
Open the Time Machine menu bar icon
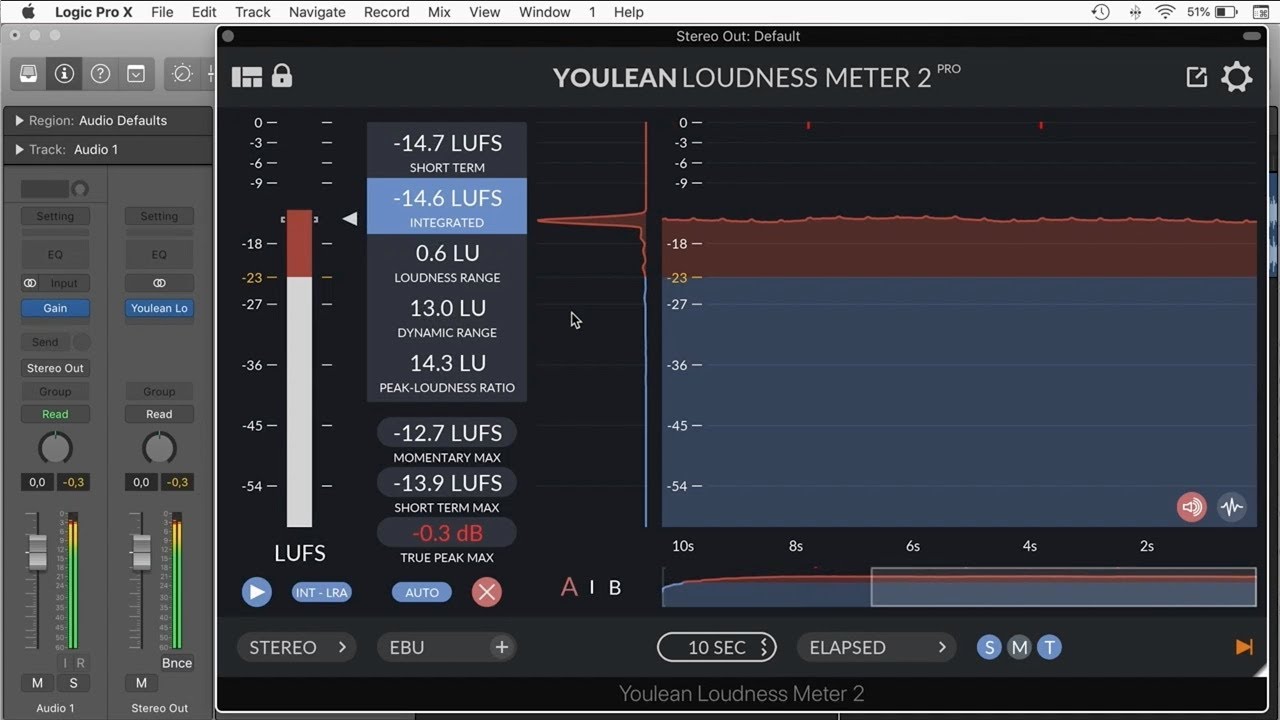point(1100,12)
